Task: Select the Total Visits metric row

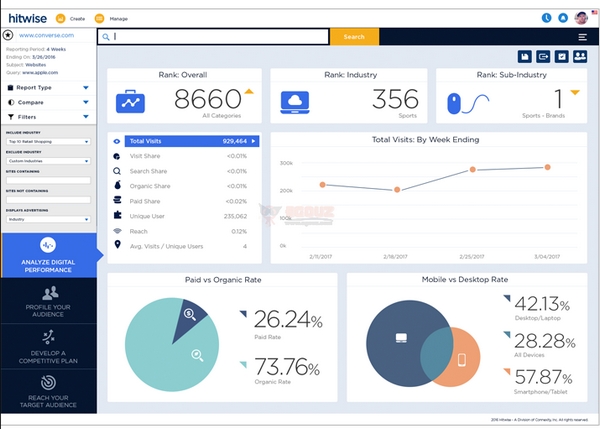Action: [x=186, y=142]
